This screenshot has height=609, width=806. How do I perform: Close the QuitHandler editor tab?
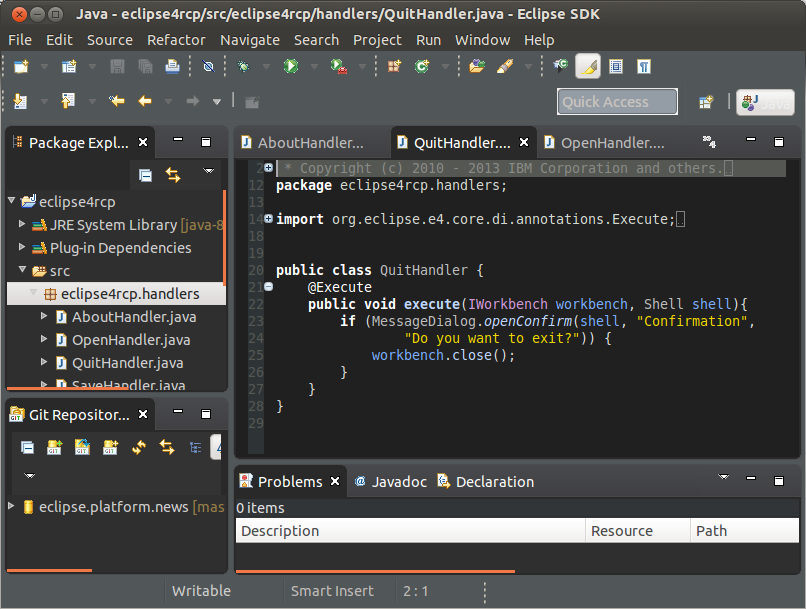pyautogui.click(x=524, y=142)
